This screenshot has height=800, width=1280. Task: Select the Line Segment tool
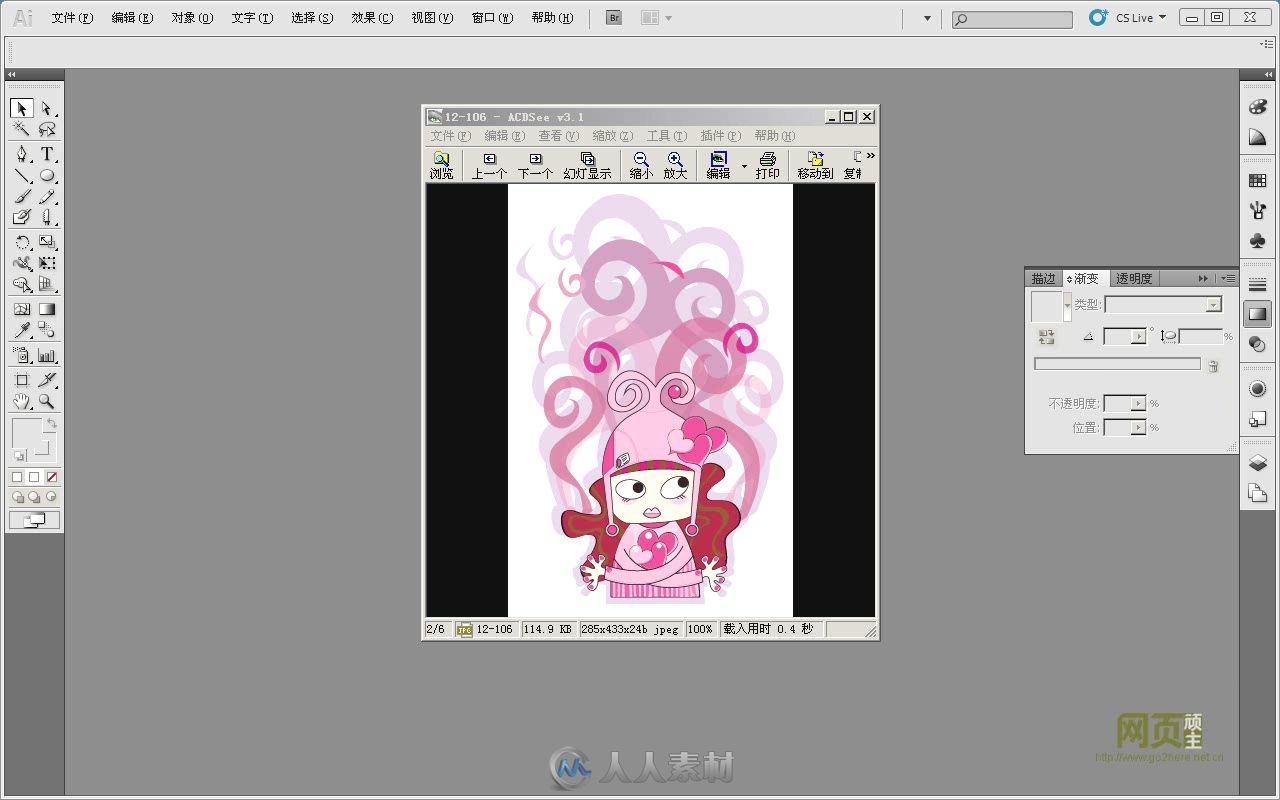[x=22, y=175]
